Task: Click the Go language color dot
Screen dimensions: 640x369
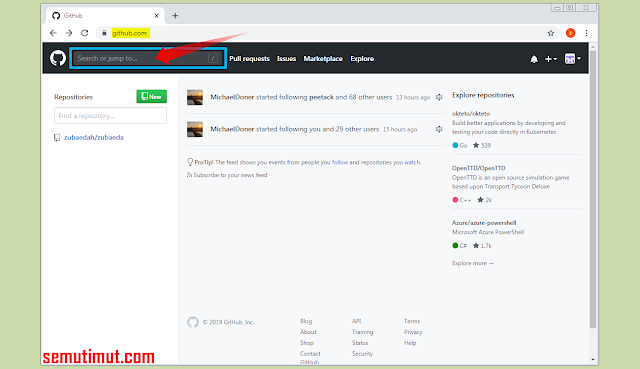Action: [455, 145]
